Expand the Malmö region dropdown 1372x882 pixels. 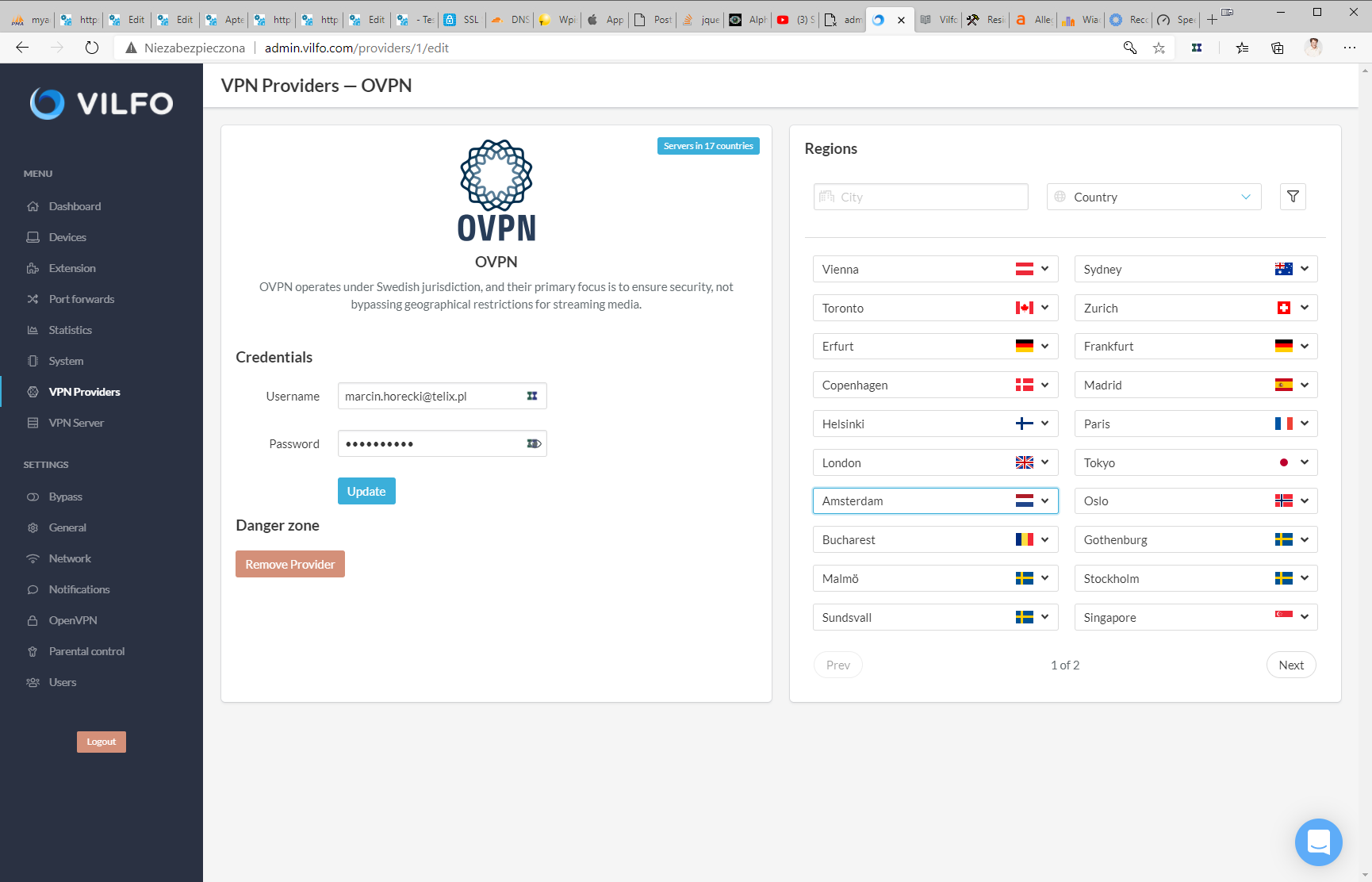(1044, 578)
